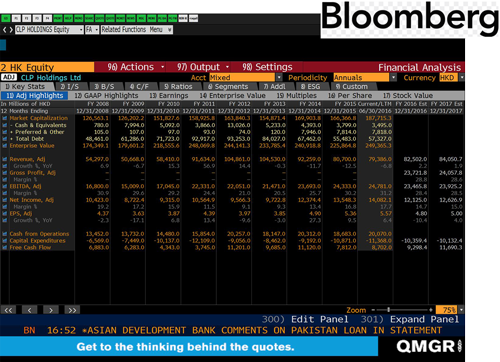Open the Addl tab
This screenshot has width=500, height=362.
click(274, 87)
